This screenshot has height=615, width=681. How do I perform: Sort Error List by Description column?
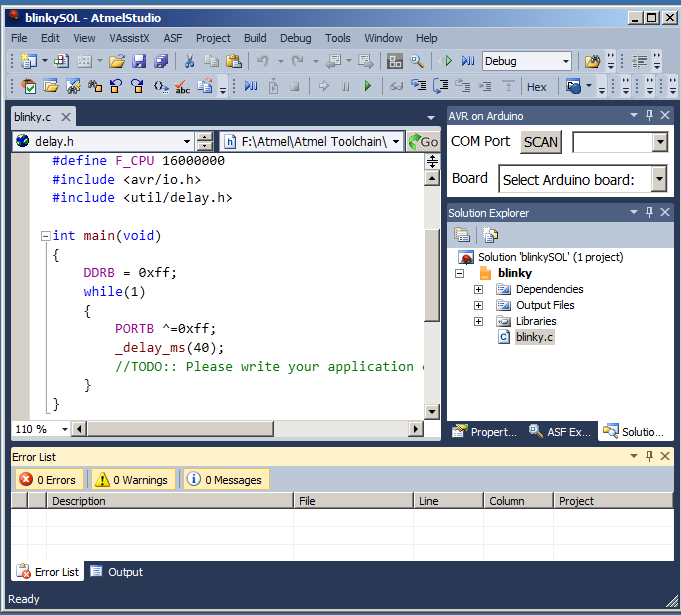pos(170,501)
